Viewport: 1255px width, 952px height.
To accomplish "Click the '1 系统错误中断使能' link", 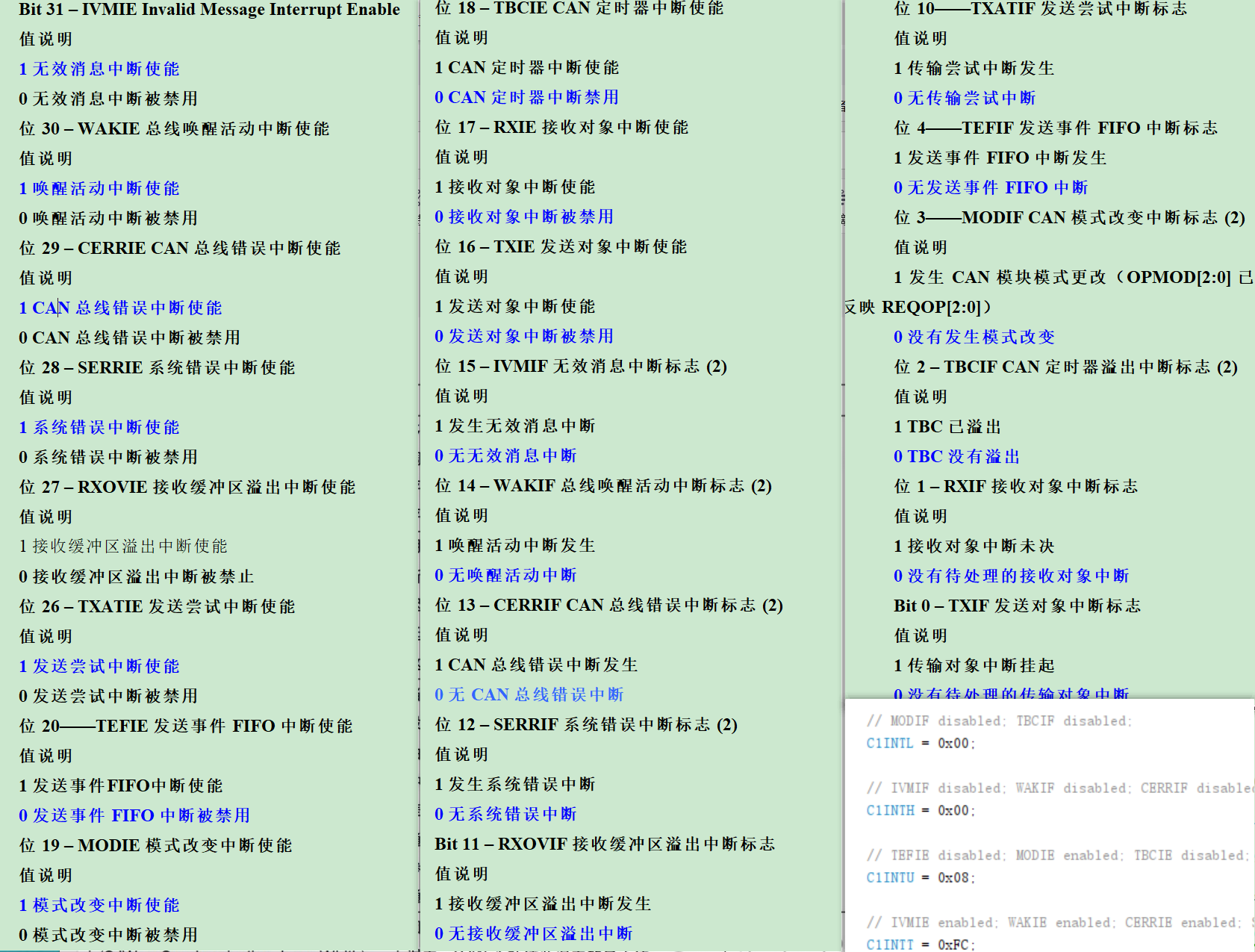I will (x=98, y=427).
